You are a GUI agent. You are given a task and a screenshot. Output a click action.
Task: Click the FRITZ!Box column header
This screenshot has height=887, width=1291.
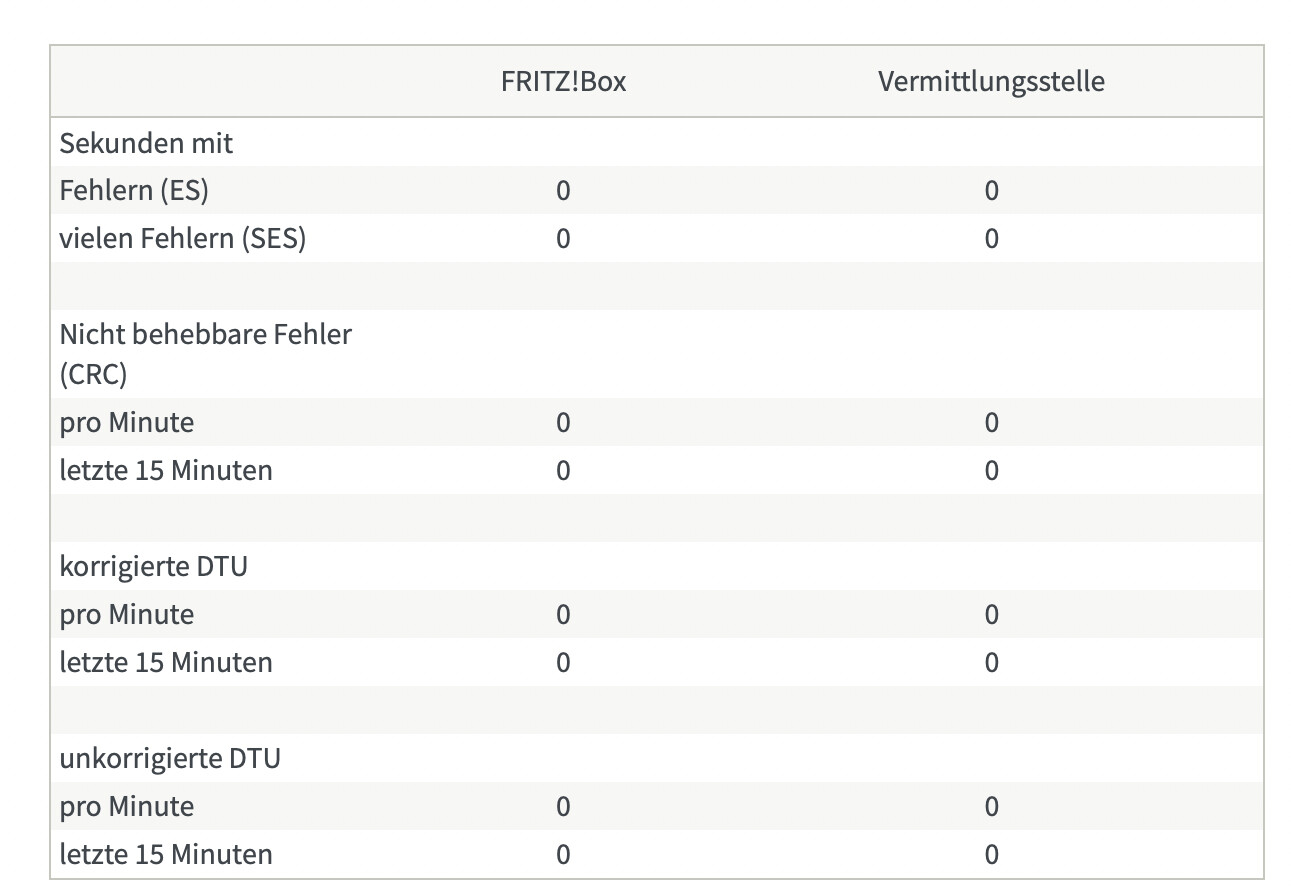click(x=563, y=81)
